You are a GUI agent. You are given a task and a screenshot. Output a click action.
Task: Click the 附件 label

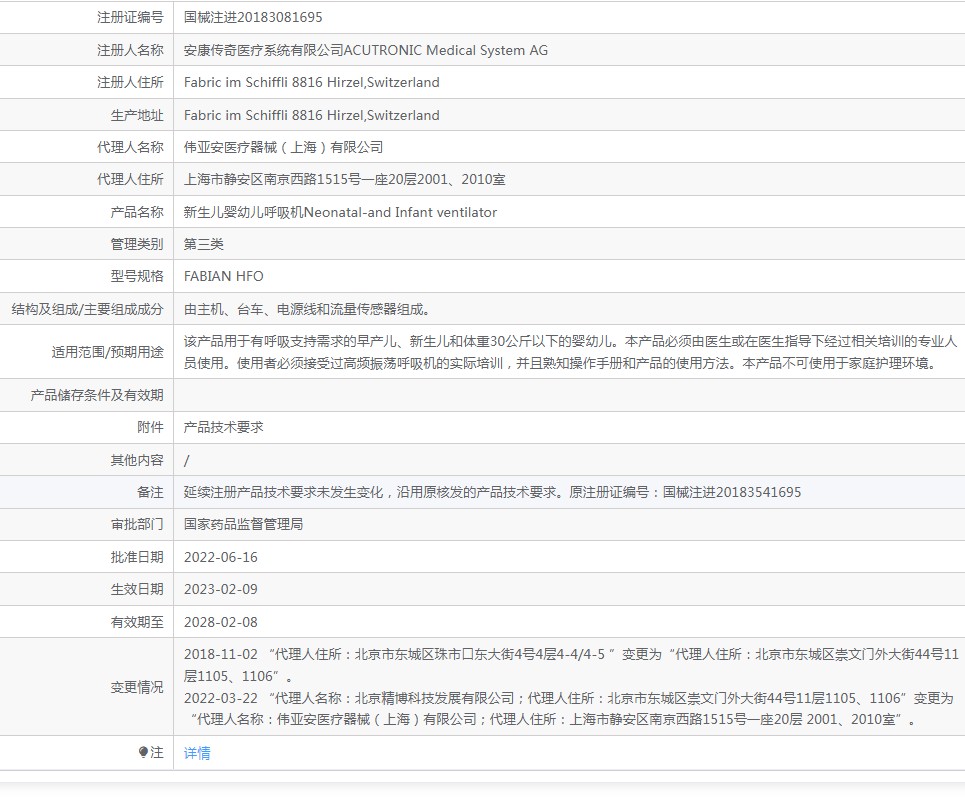(150, 427)
